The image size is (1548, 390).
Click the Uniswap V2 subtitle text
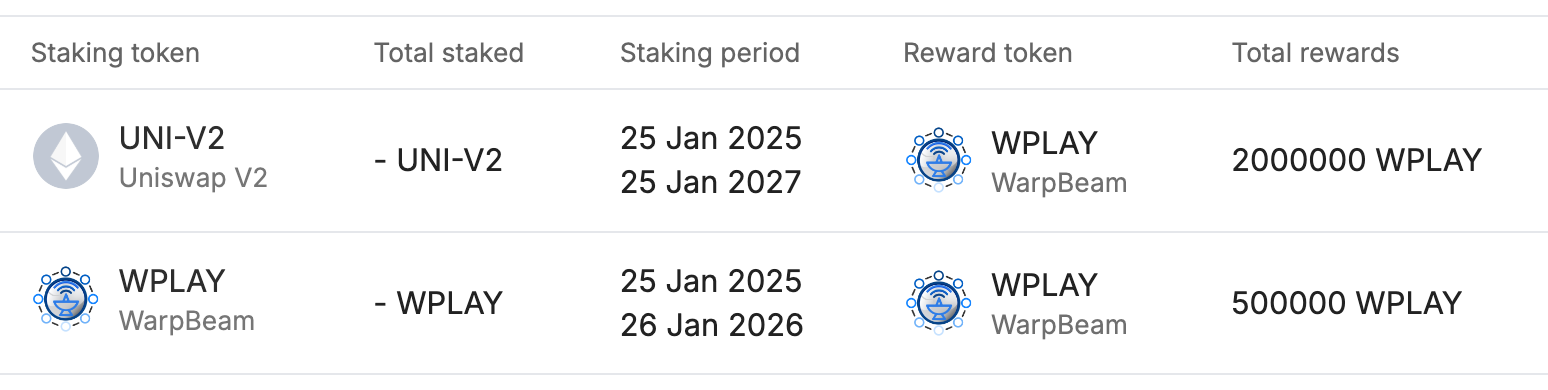pos(193,178)
